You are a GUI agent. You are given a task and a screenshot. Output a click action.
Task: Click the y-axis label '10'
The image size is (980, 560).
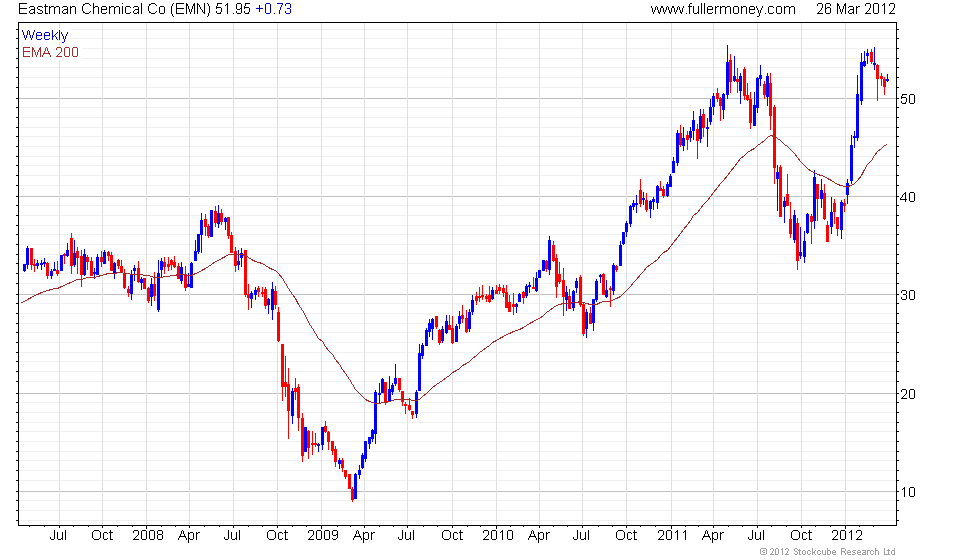[908, 492]
